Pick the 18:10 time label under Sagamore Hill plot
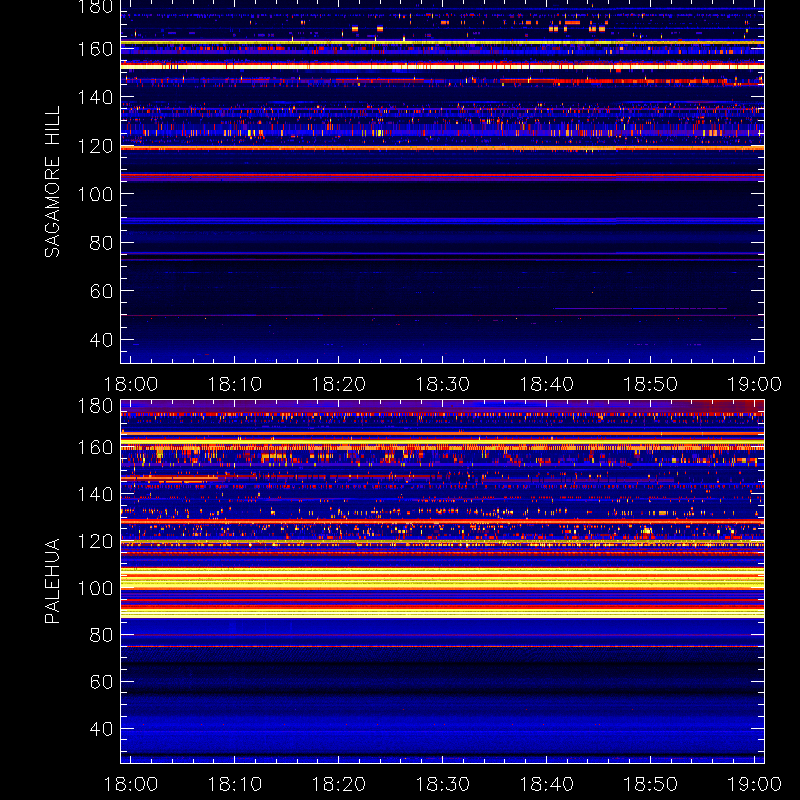 [234, 384]
